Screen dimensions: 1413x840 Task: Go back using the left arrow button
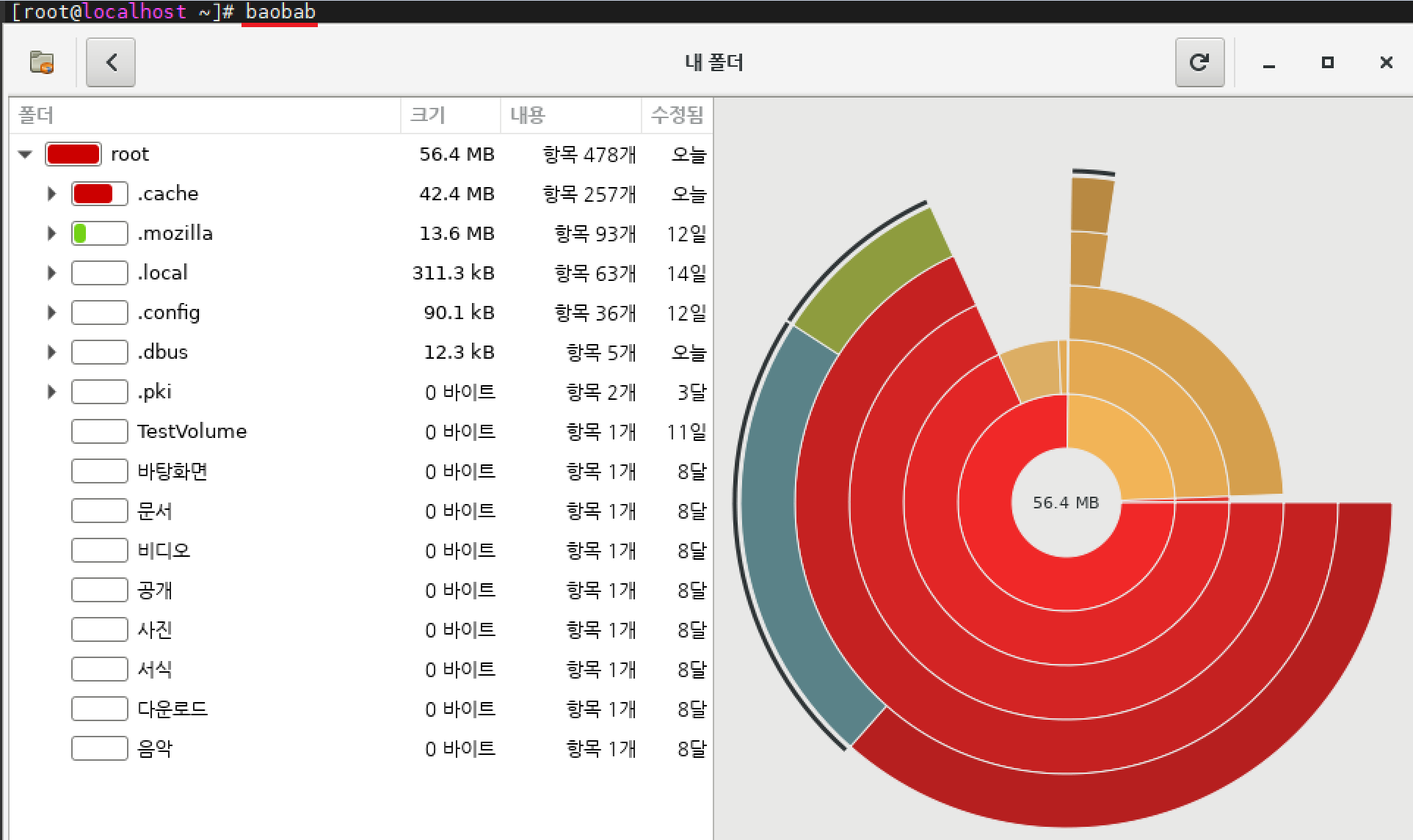tap(111, 62)
